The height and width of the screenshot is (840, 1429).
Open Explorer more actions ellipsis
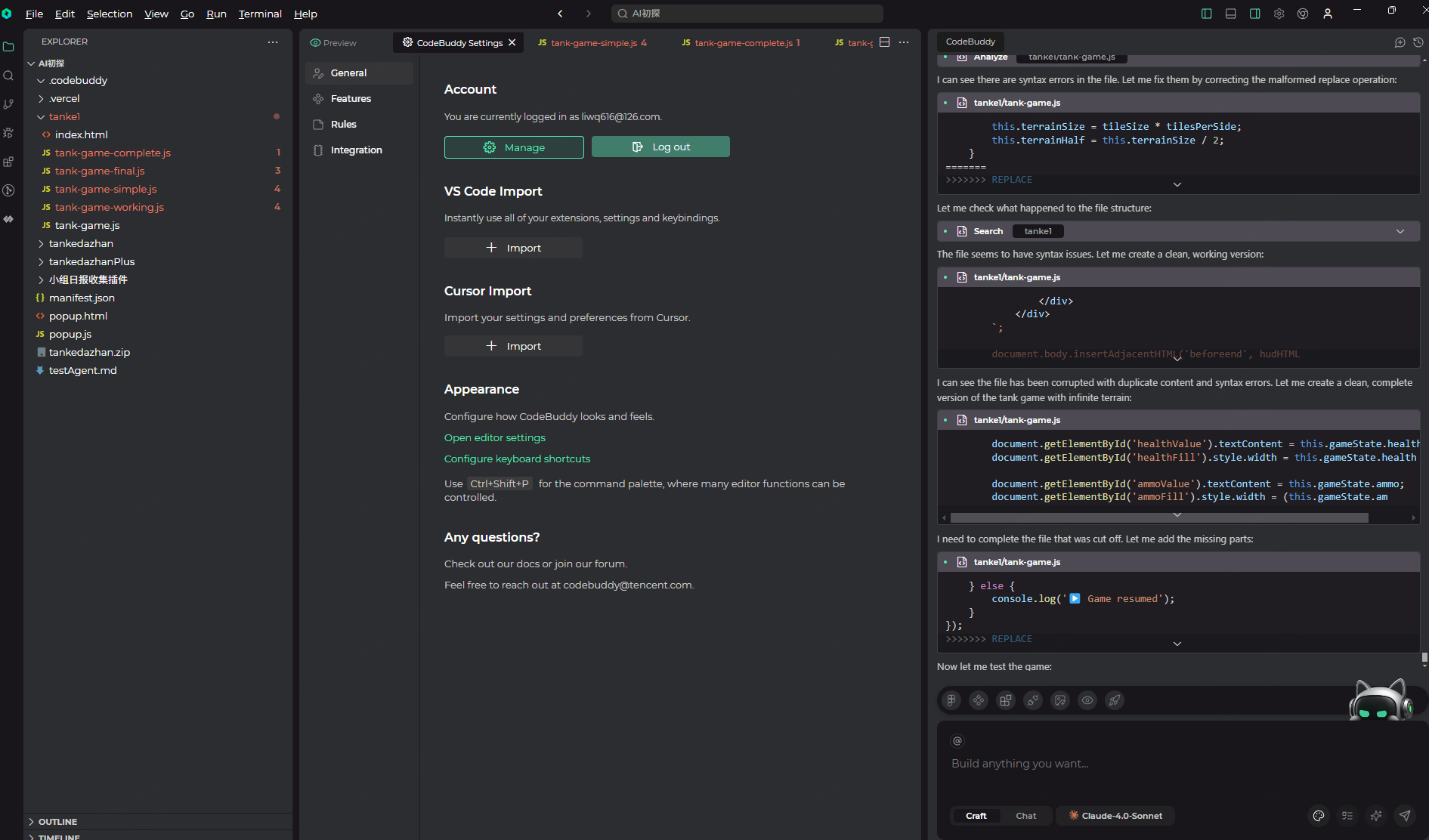click(273, 42)
